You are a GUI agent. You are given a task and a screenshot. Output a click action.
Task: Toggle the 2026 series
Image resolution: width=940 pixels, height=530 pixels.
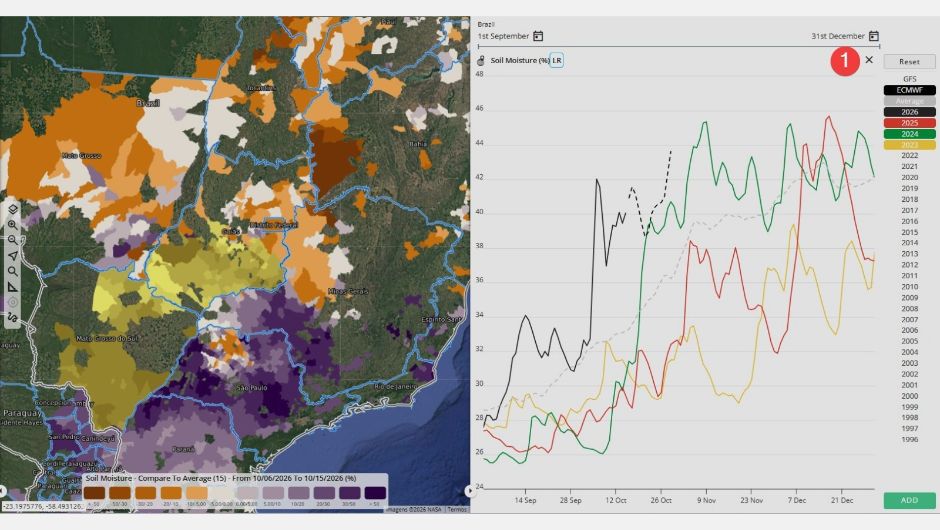(909, 112)
